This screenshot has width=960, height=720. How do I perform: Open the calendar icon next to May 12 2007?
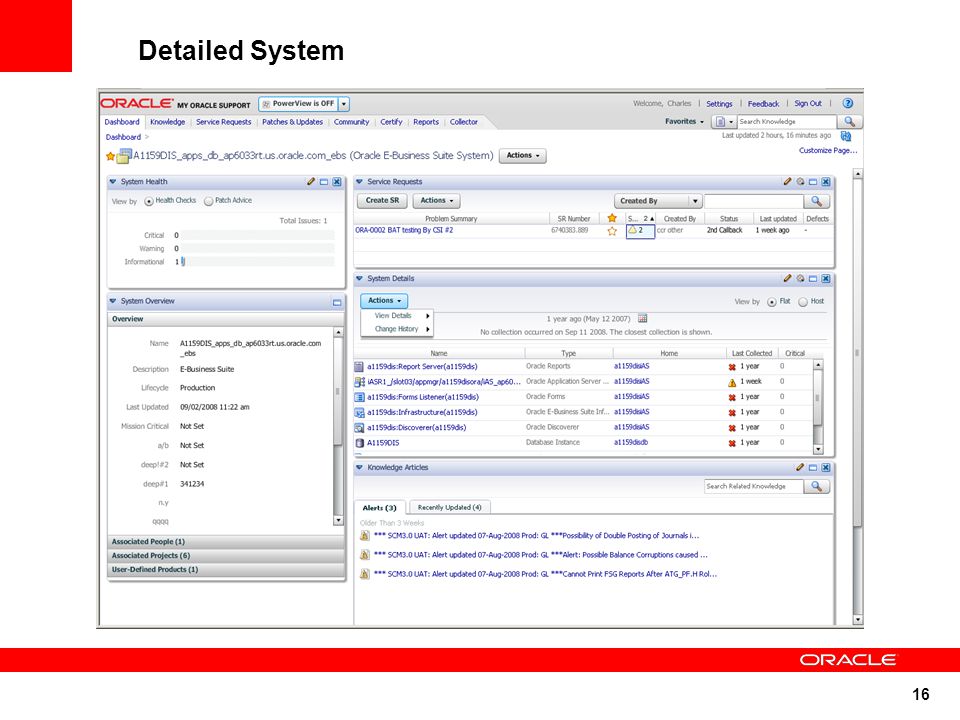point(642,318)
